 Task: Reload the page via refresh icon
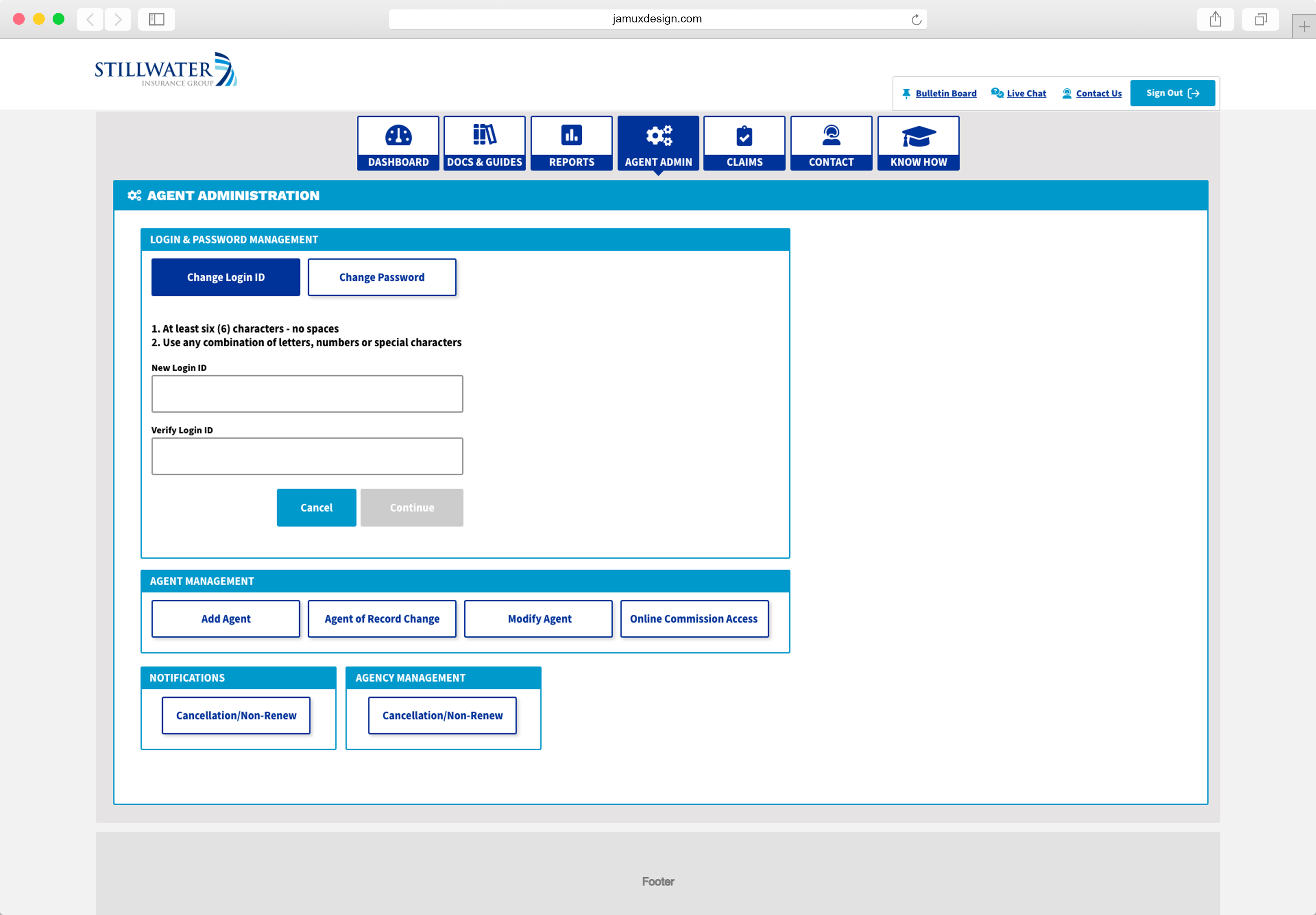pyautogui.click(x=916, y=20)
